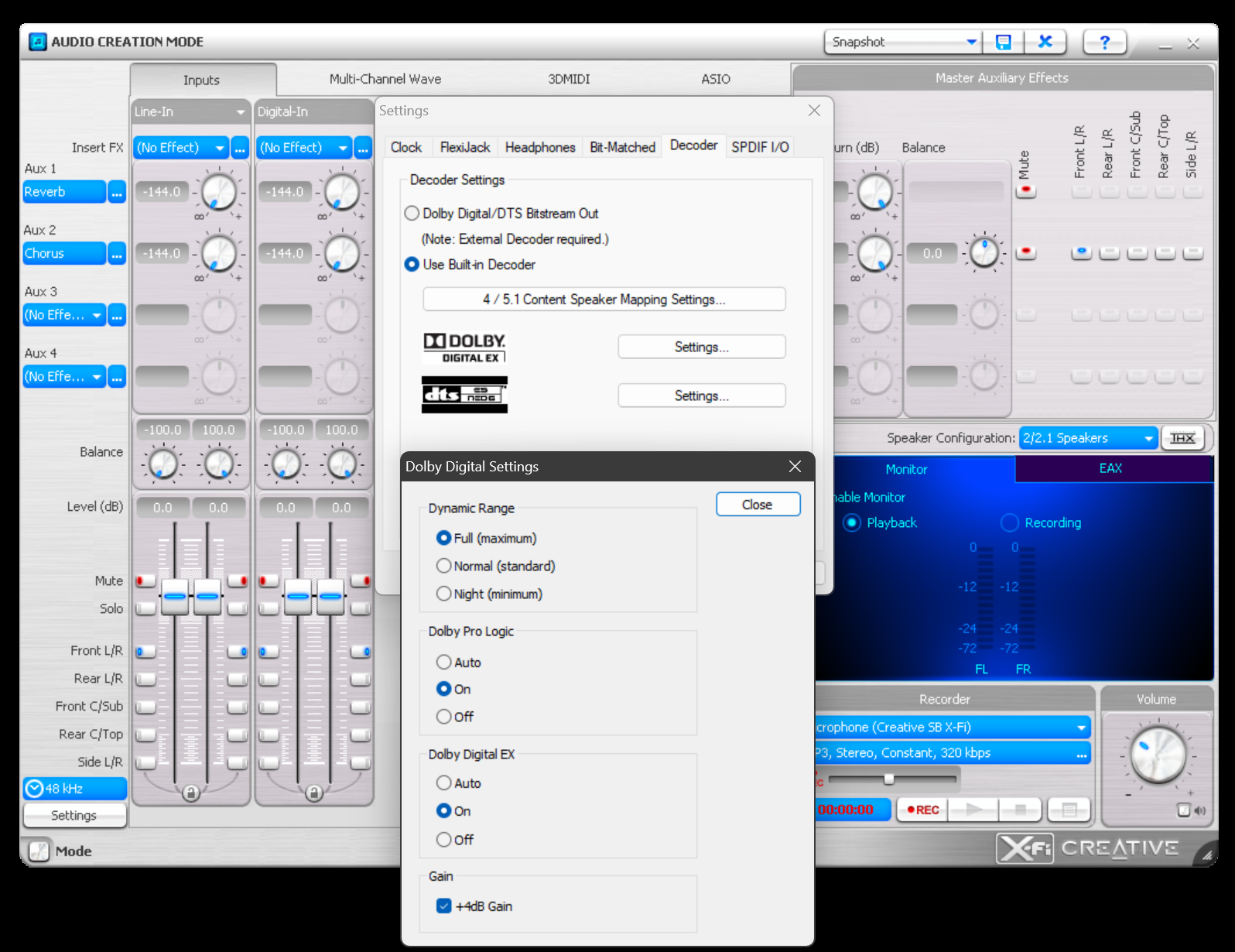Open 4 / 5.1 Content Speaker Mapping Settings
This screenshot has height=952, width=1235.
point(604,300)
